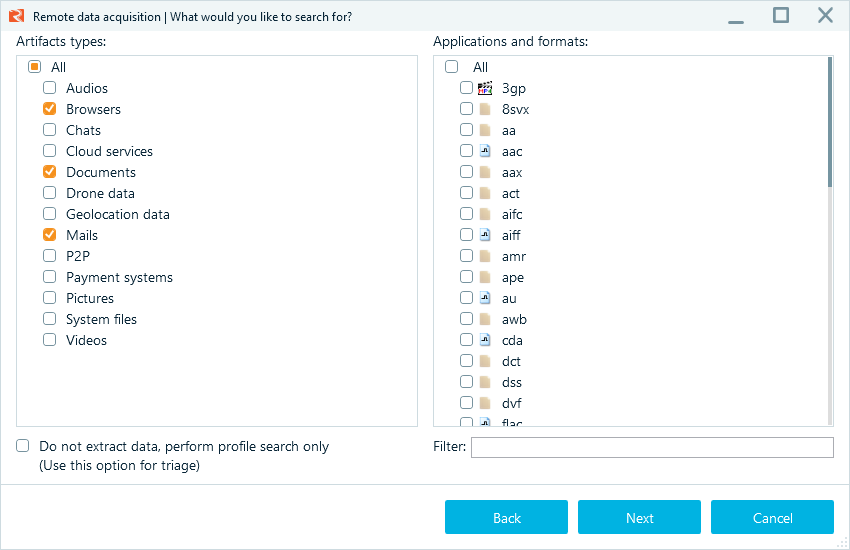Click the amr format file icon
850x550 pixels.
click(485, 256)
